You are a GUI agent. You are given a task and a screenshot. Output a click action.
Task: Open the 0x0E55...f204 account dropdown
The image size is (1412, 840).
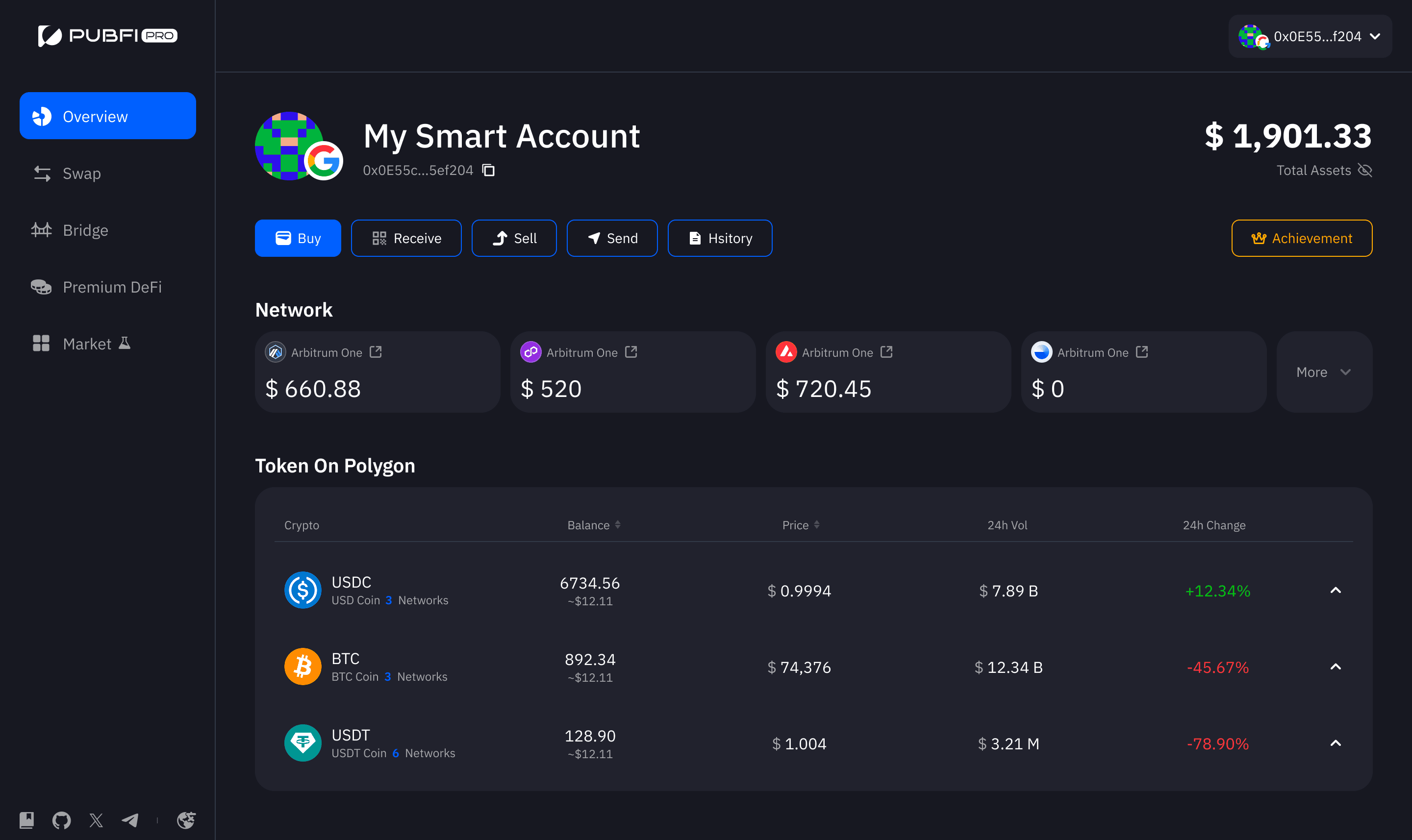pos(1310,37)
